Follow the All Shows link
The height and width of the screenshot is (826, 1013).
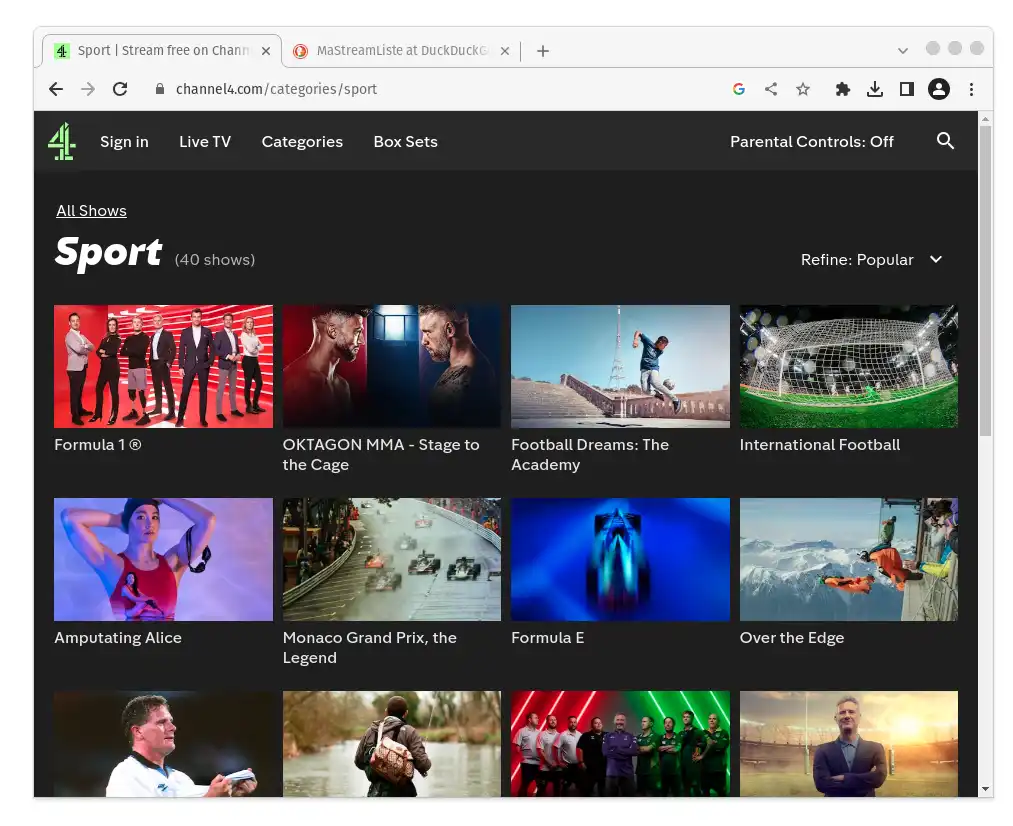point(91,211)
